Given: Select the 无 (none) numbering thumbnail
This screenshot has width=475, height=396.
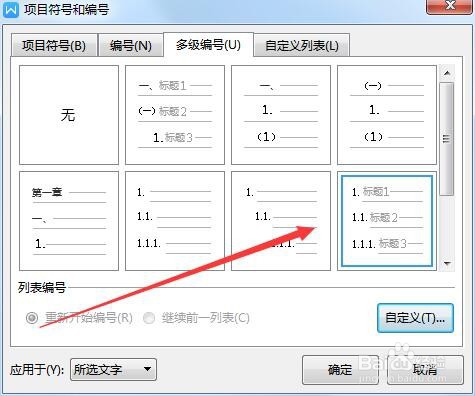Looking at the screenshot, I should tap(69, 115).
